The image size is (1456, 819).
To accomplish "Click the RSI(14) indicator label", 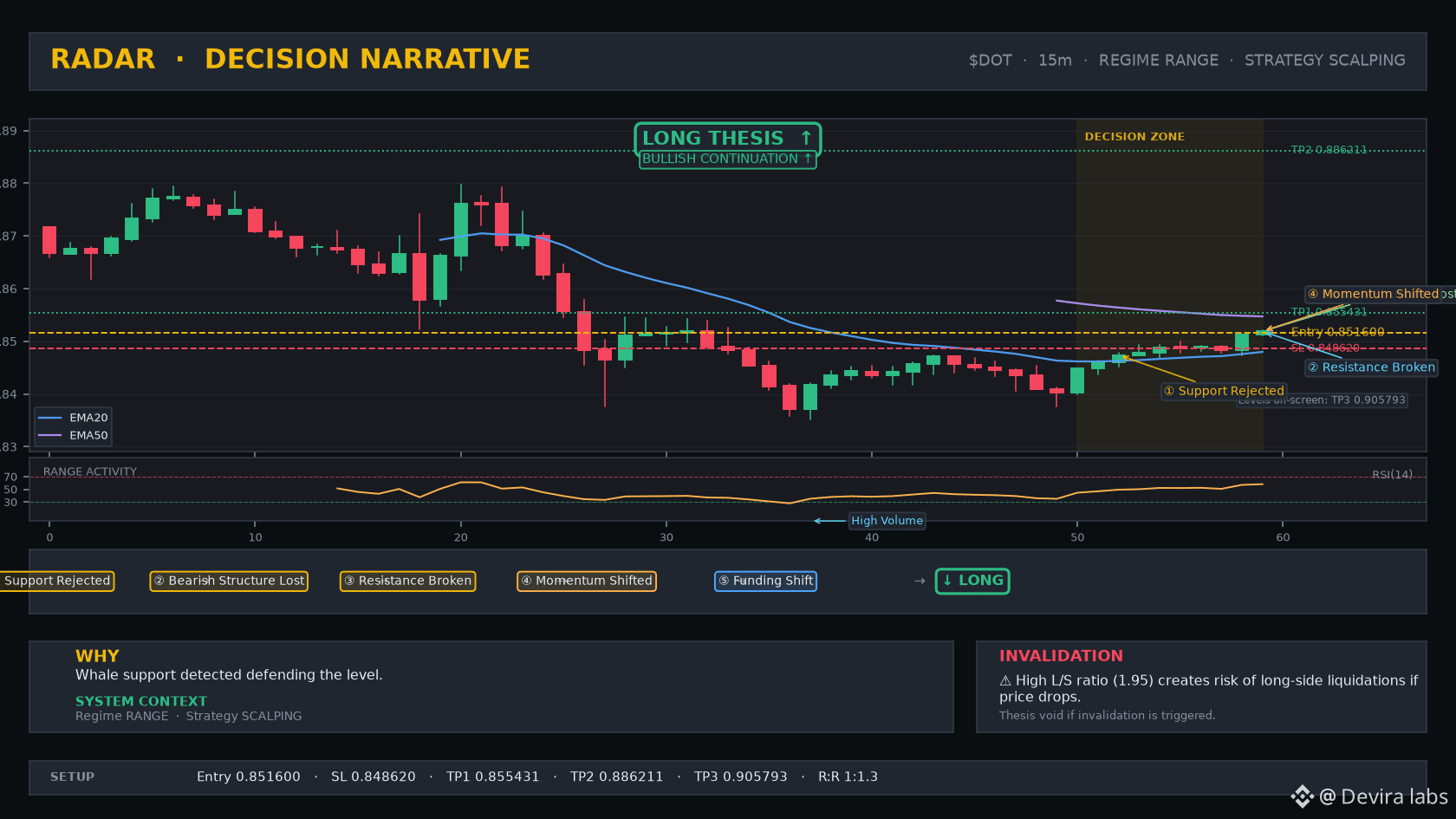I will [x=1392, y=475].
